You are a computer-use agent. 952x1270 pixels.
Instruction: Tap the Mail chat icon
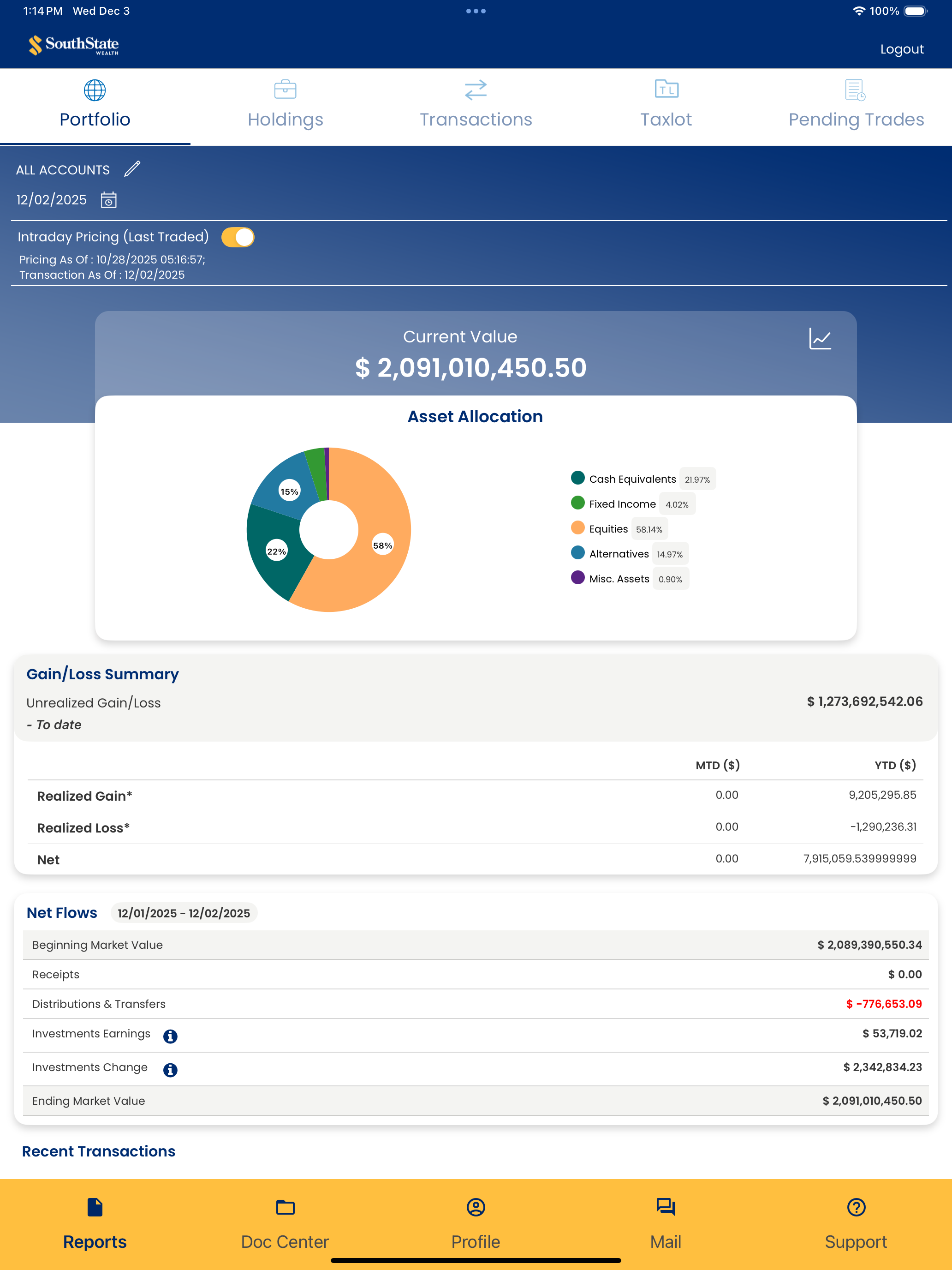666,1207
